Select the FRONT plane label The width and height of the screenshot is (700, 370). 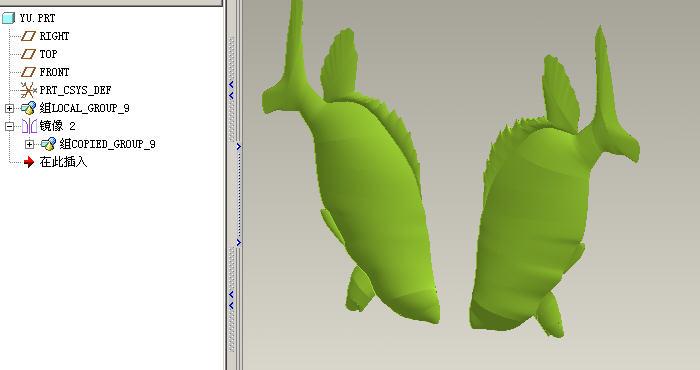54,72
